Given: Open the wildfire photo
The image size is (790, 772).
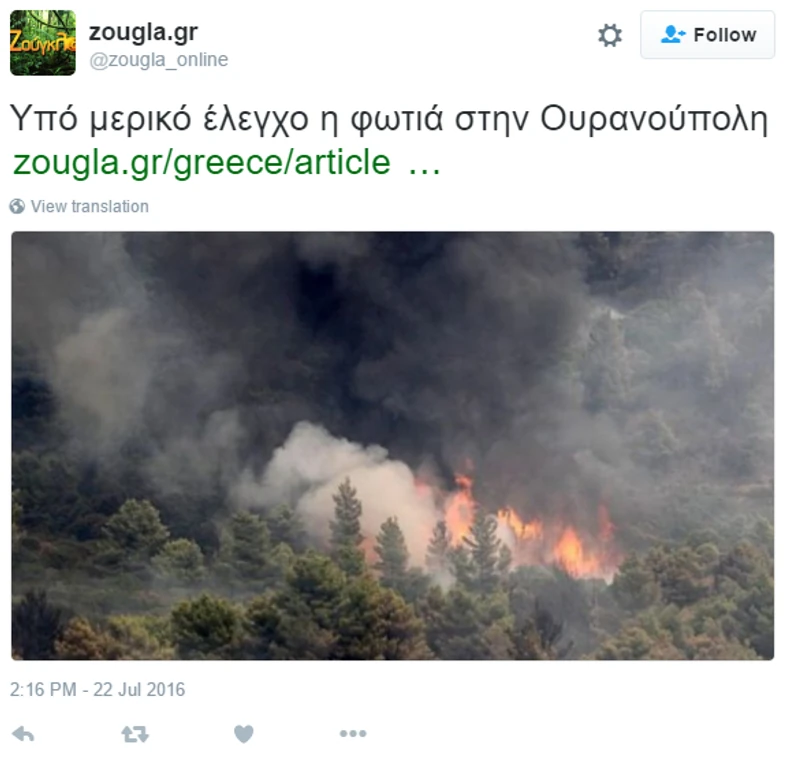Looking at the screenshot, I should (392, 445).
